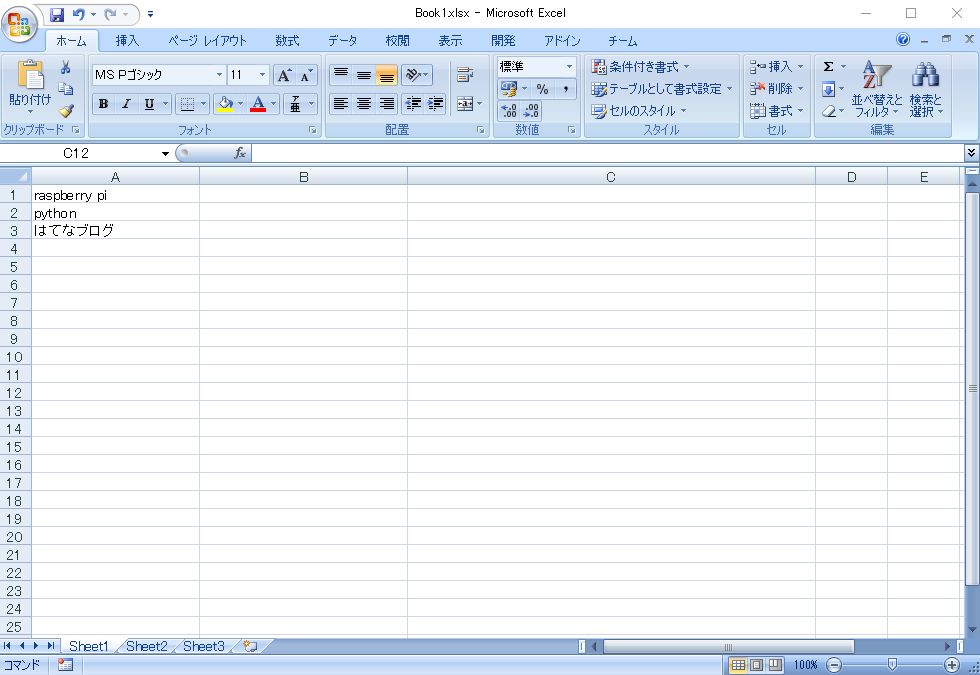This screenshot has height=675, width=980.
Task: Decrease decimal places
Action: [x=531, y=111]
